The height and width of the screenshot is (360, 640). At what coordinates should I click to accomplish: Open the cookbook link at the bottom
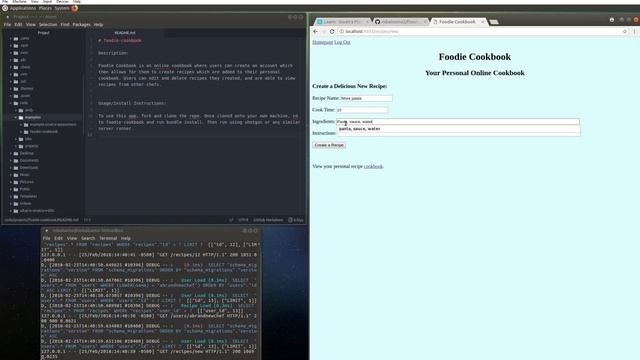pos(373,167)
